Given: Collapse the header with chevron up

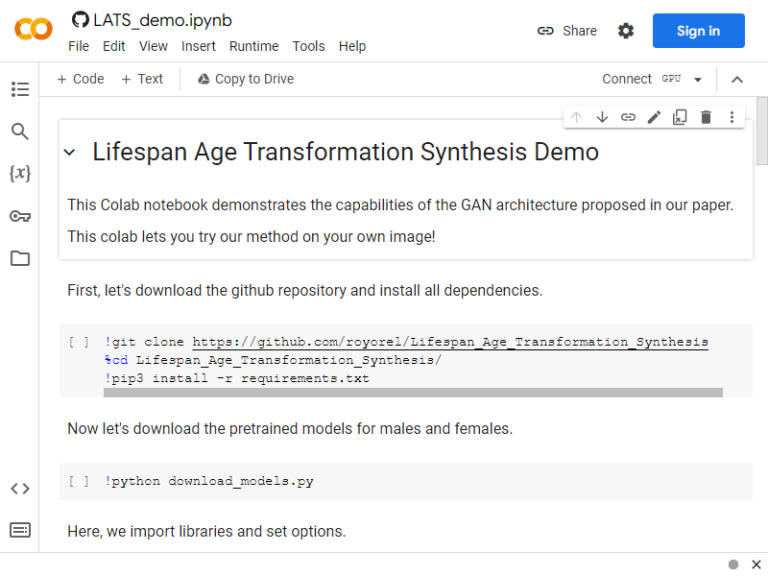Looking at the screenshot, I should click(x=737, y=79).
